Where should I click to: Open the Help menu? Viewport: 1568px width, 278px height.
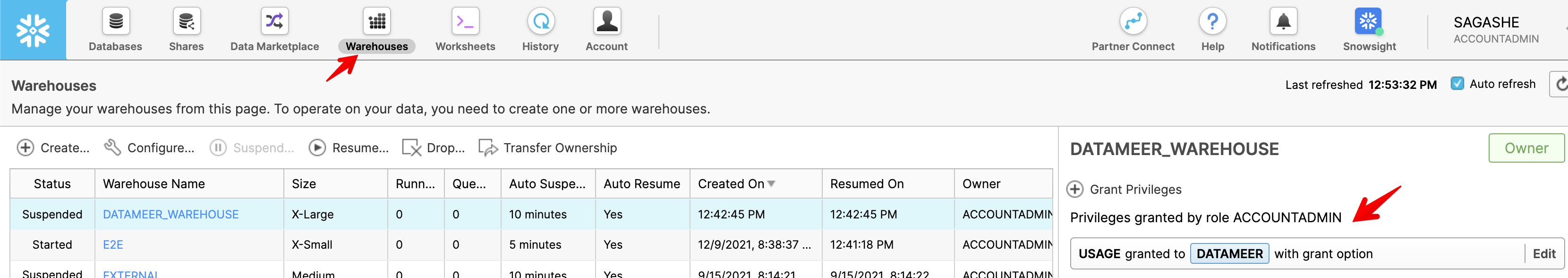1212,30
